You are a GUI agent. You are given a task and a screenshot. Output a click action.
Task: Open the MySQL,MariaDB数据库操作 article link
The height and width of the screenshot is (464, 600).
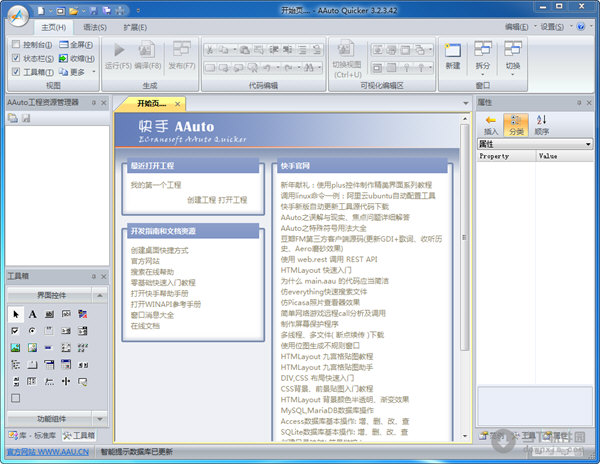pyautogui.click(x=327, y=410)
